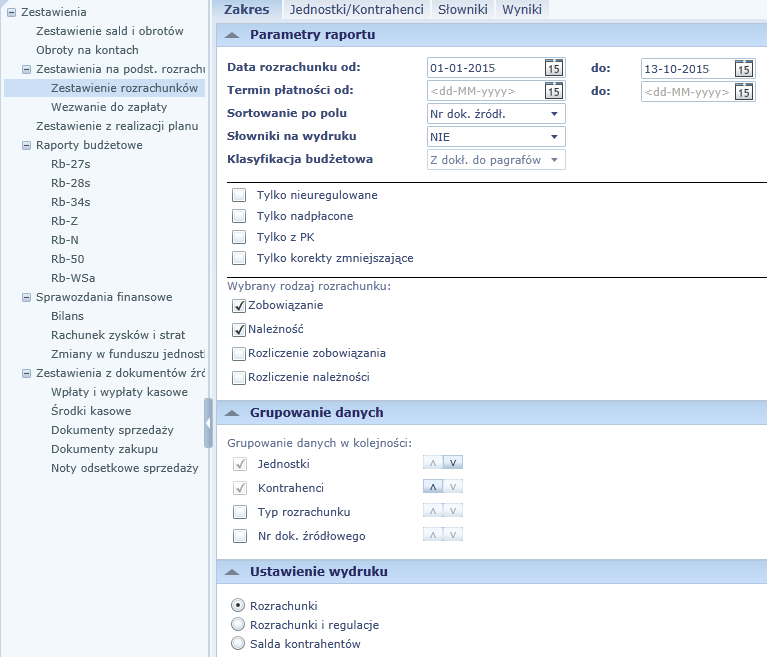The height and width of the screenshot is (657, 767).
Task: Uncheck Należność checkbox
Action: 239,330
